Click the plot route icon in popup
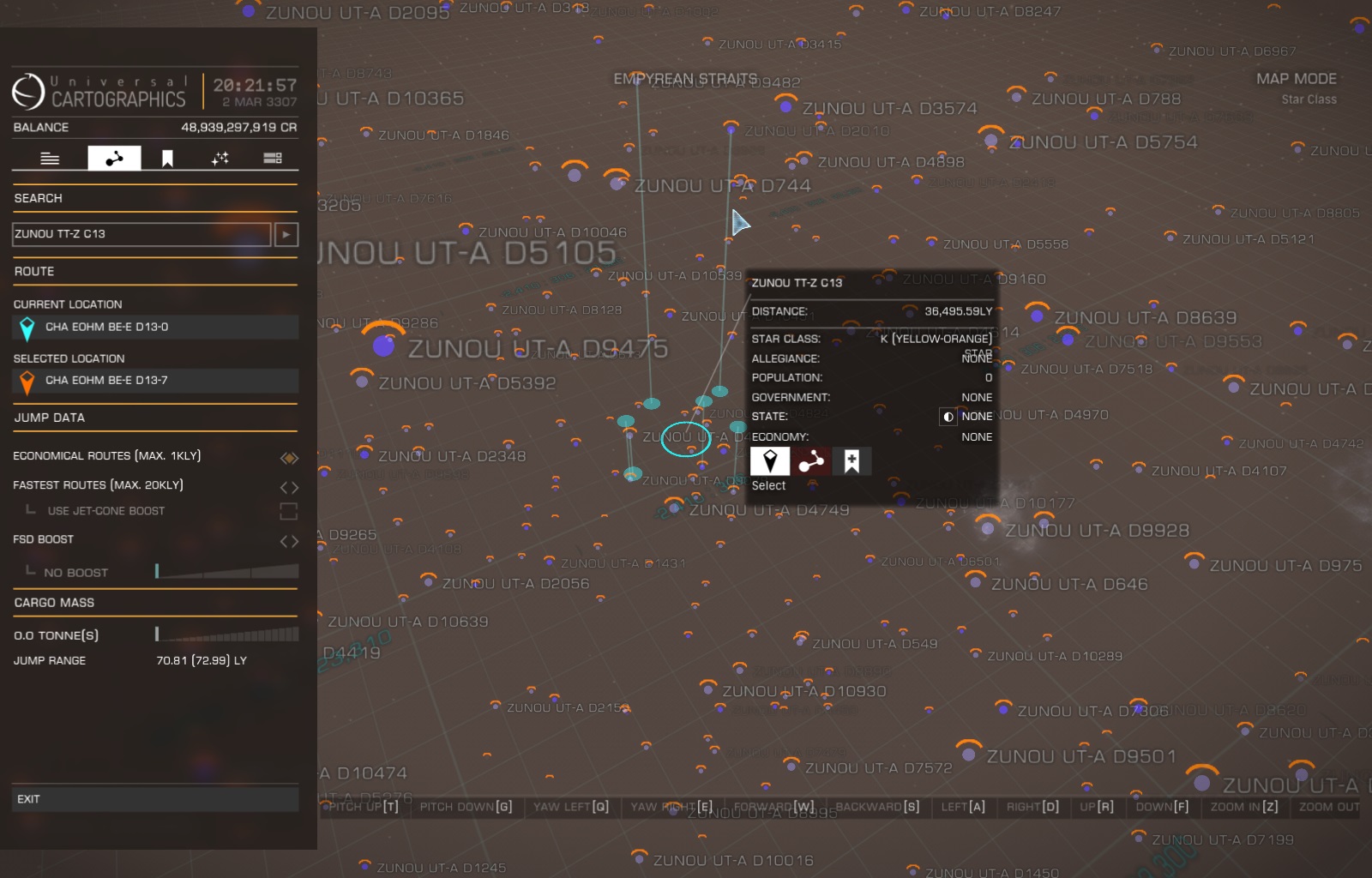The width and height of the screenshot is (1372, 878). 810,461
